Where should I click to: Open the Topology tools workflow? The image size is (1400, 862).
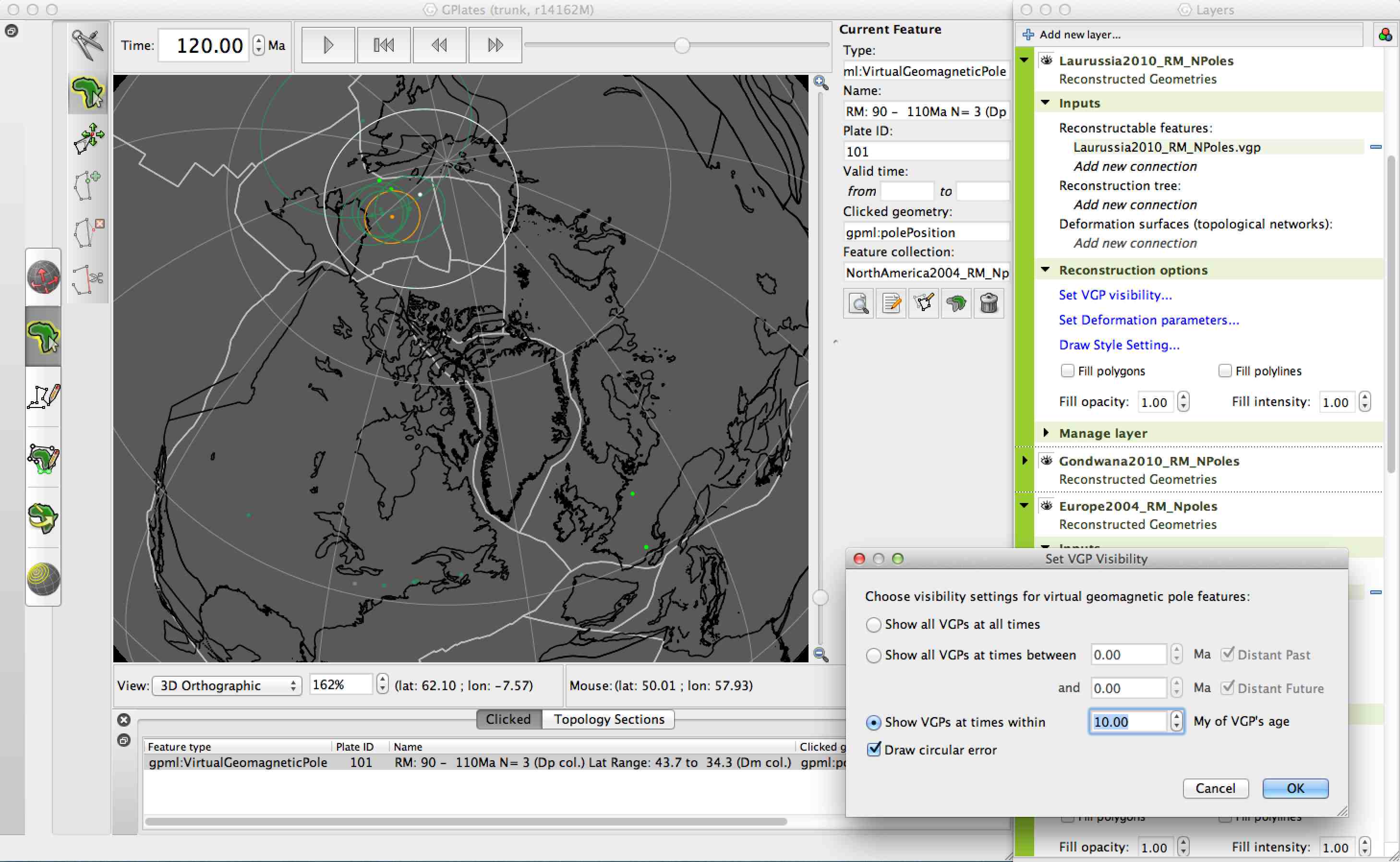pyautogui.click(x=43, y=458)
